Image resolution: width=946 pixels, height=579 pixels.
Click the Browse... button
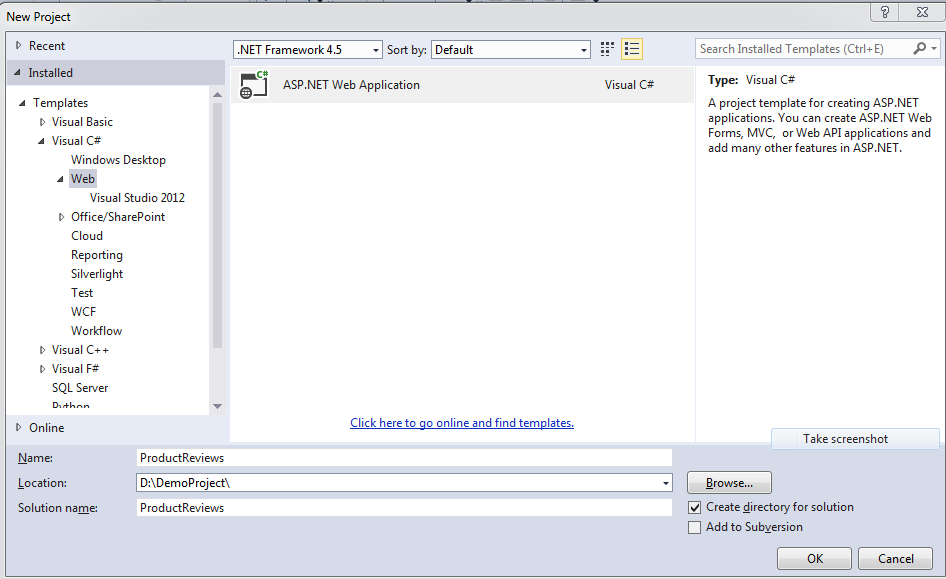tap(729, 482)
